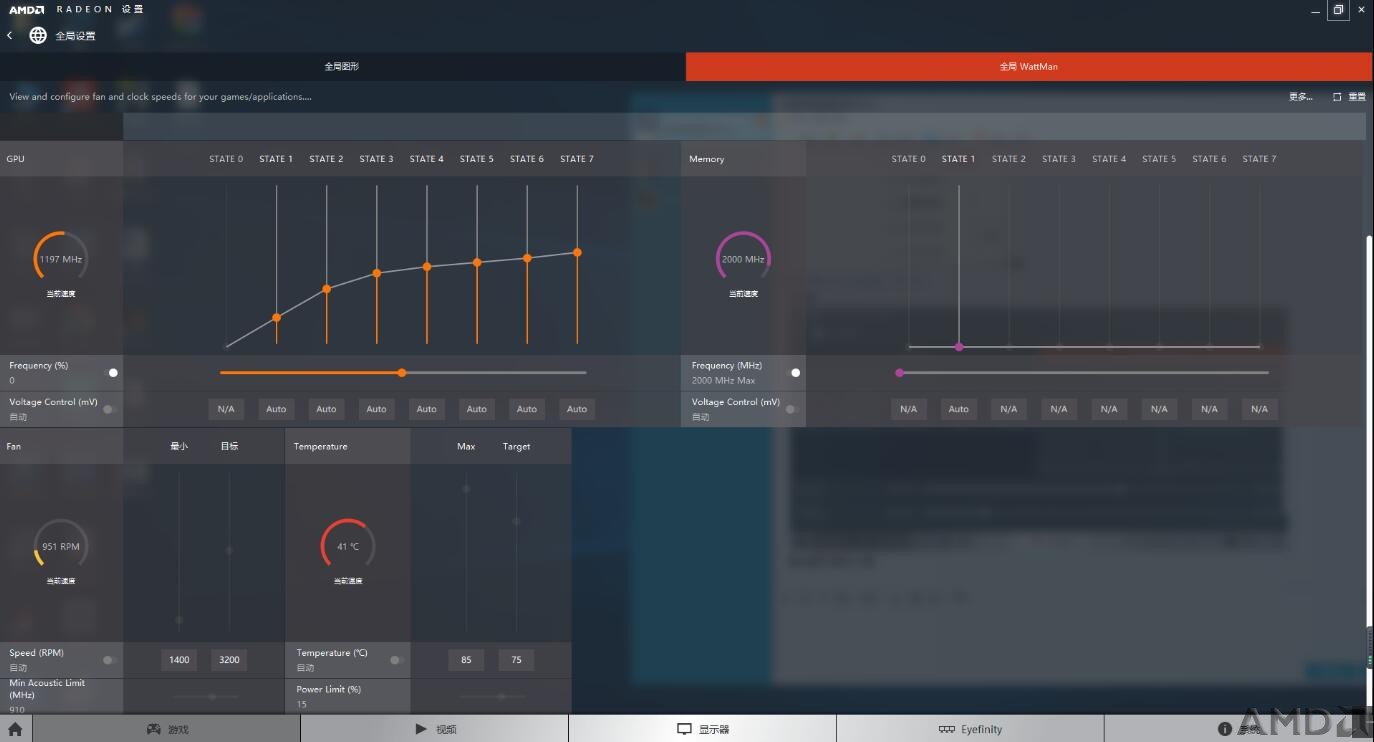The width and height of the screenshot is (1374, 742).
Task: Click the GPU State 3 Auto voltage box
Action: pos(376,409)
